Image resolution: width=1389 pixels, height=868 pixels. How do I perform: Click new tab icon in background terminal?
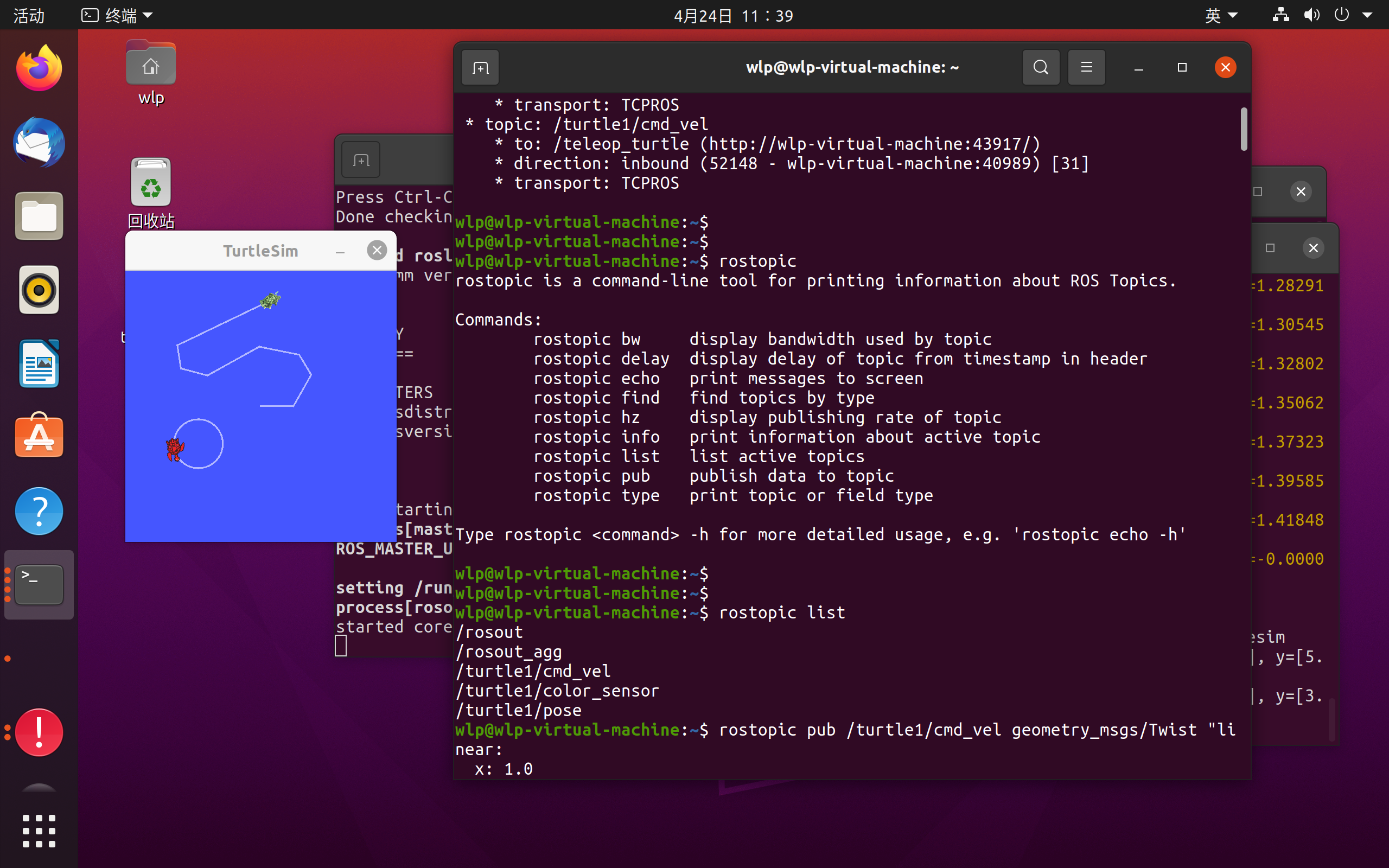tap(360, 160)
